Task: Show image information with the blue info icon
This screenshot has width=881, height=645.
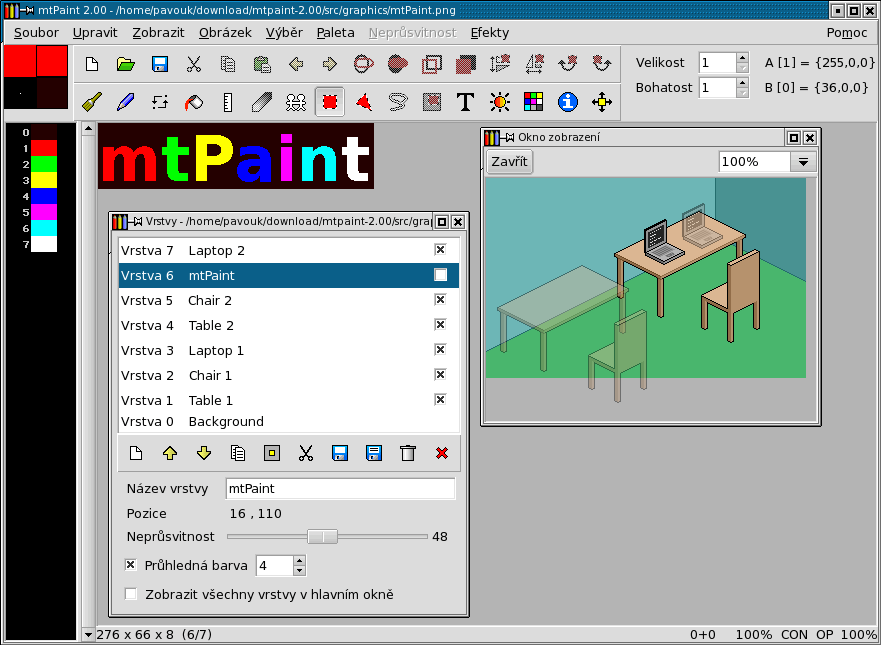Action: pyautogui.click(x=568, y=102)
